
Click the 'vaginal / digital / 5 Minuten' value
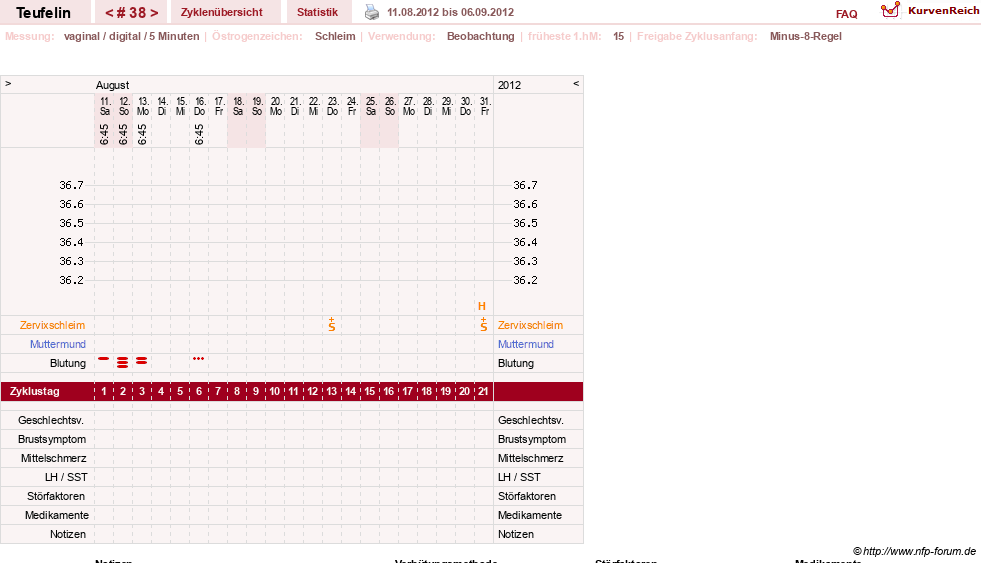[131, 36]
